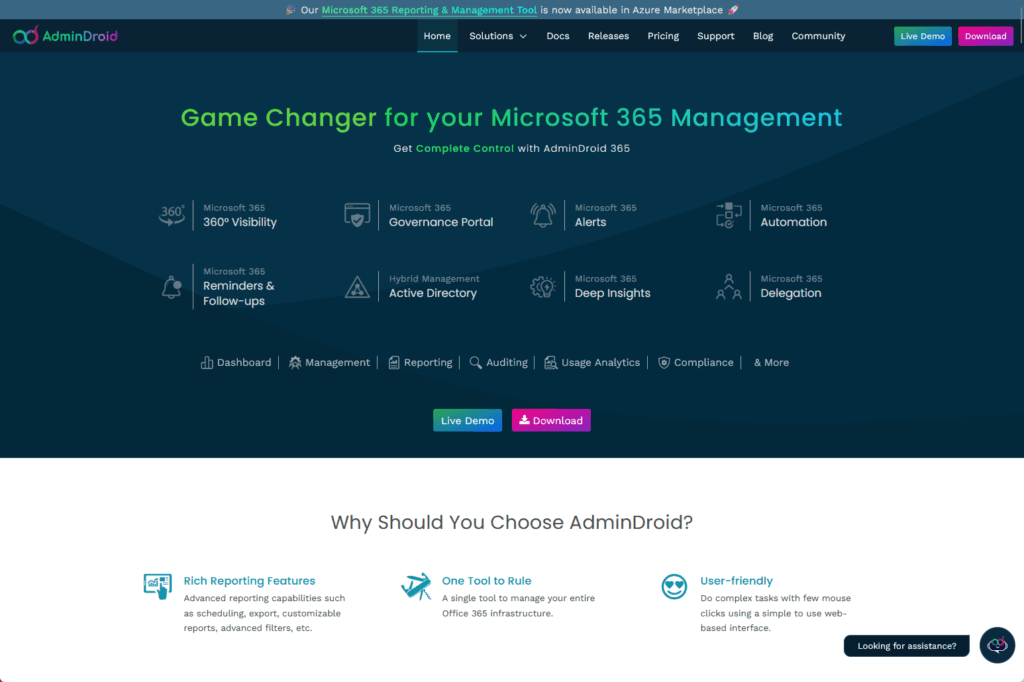
Task: Click the Rich Reporting Features heading
Action: (249, 581)
